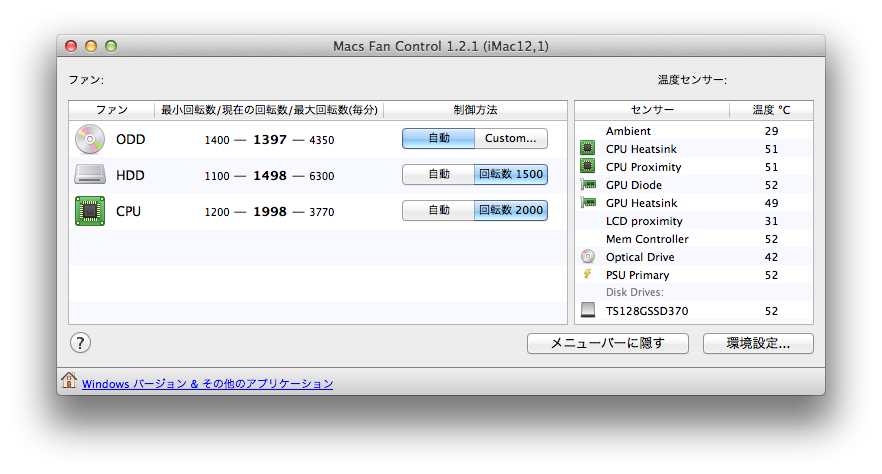Click the 温度 °C column header
The width and height of the screenshot is (882, 474).
771,110
